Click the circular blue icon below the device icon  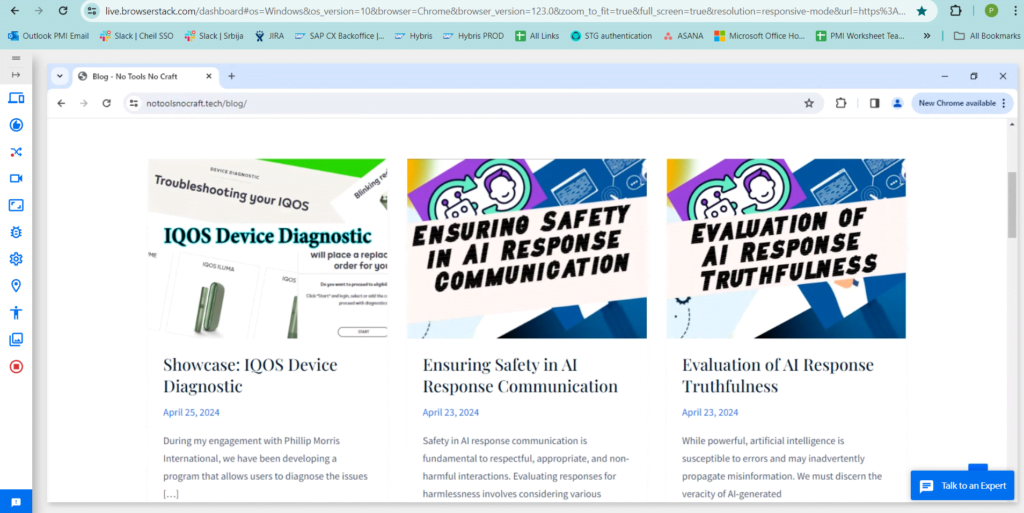[x=16, y=125]
